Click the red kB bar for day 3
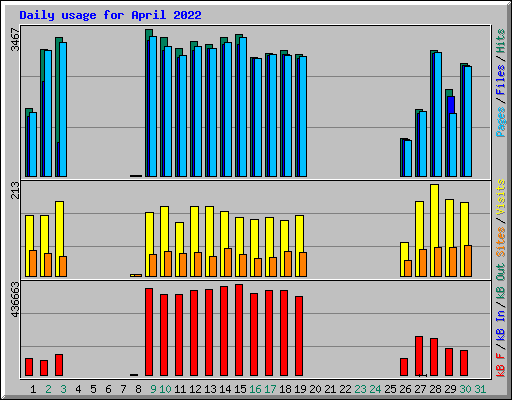512x400 pixels. tap(59, 365)
